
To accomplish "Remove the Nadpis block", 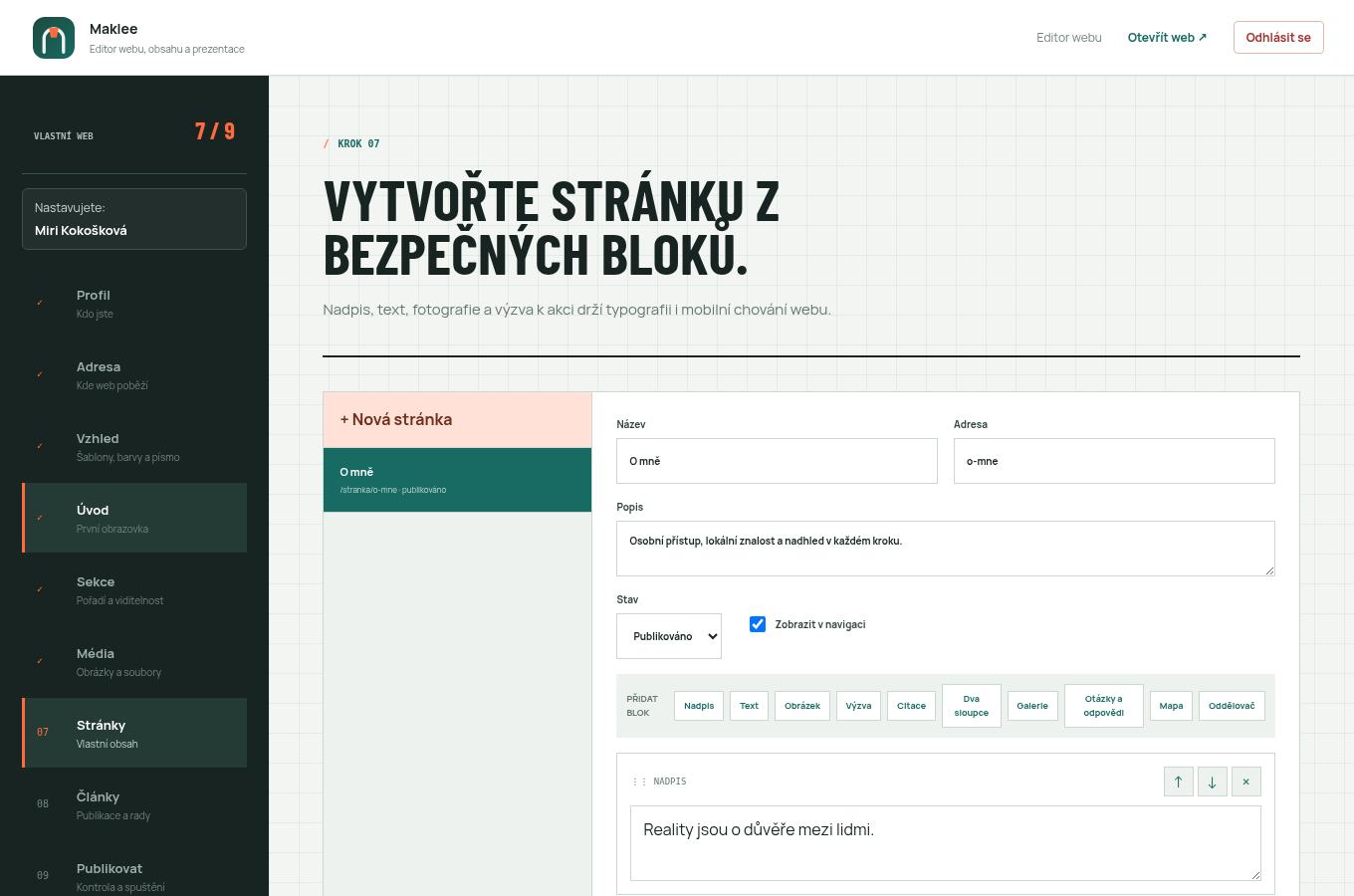I will [x=1245, y=782].
